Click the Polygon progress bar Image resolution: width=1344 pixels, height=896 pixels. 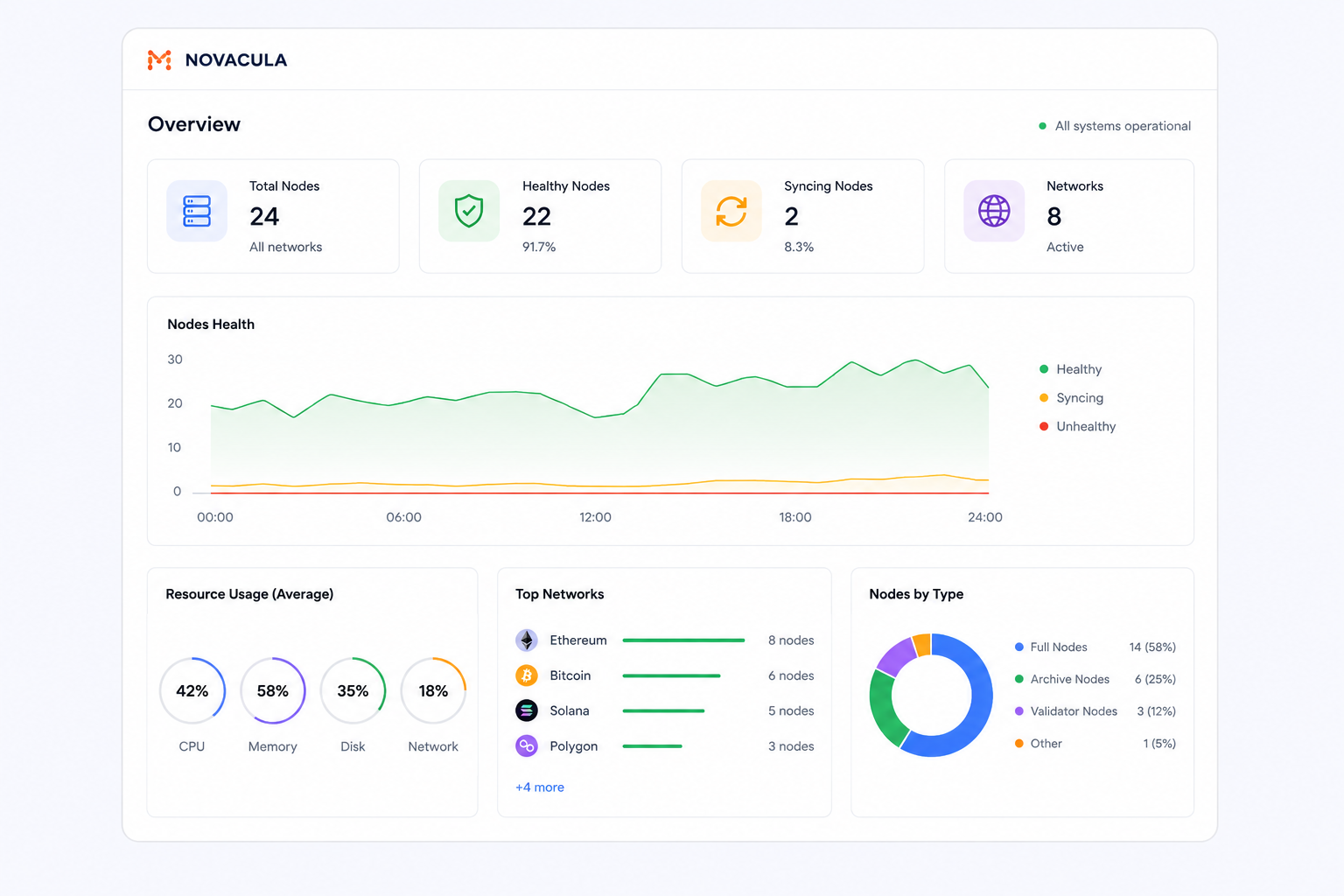point(652,746)
